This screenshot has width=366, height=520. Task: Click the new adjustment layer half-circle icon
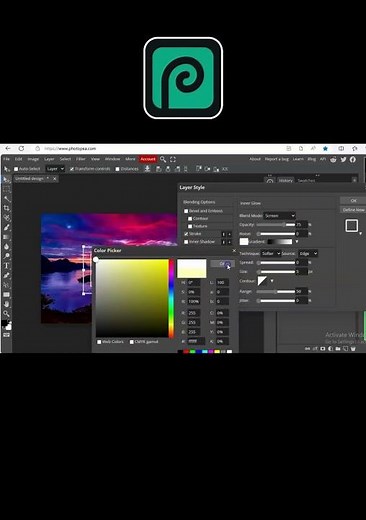coord(330,349)
